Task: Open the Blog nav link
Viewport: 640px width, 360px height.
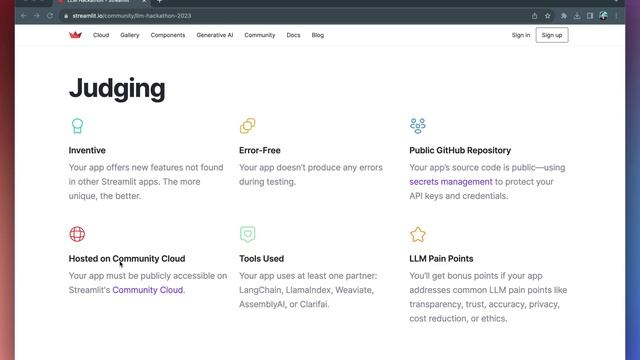Action: click(x=318, y=35)
